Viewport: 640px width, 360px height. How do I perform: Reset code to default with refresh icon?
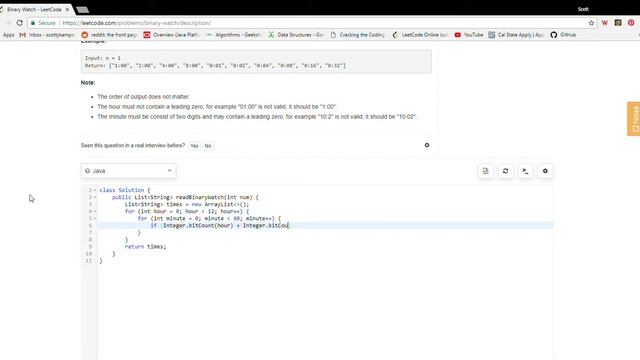point(505,171)
